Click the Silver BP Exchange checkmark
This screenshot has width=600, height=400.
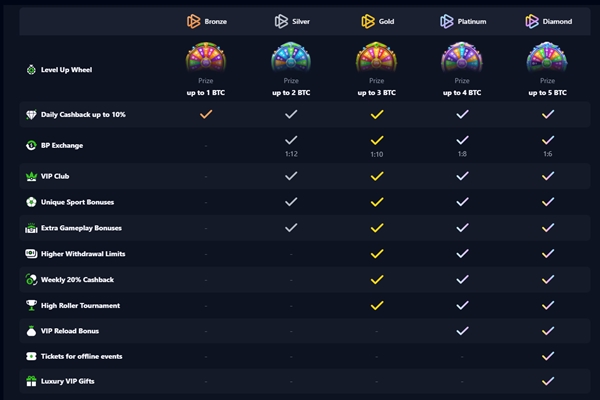coord(291,140)
